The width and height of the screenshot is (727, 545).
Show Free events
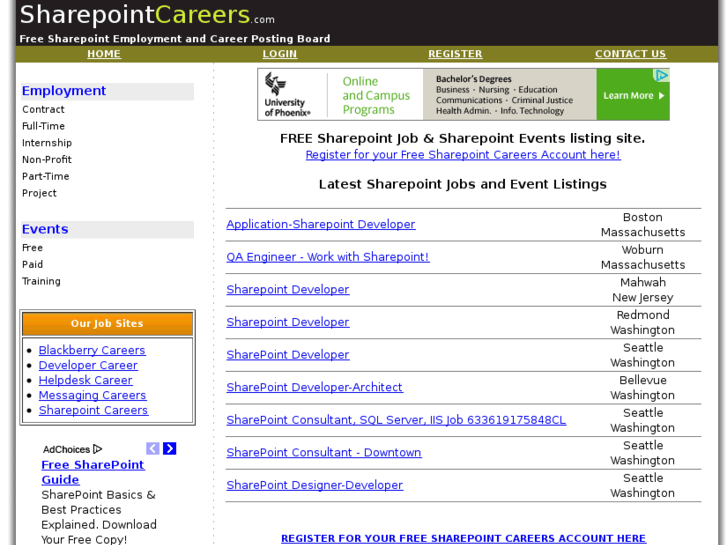32,248
